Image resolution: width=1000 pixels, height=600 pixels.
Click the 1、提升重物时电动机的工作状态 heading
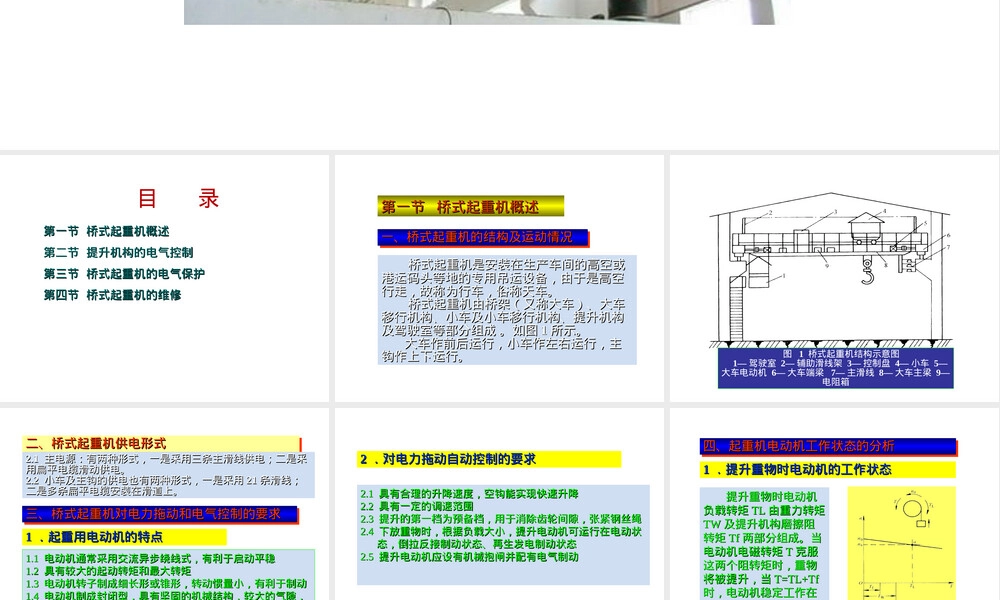pyautogui.click(x=828, y=470)
